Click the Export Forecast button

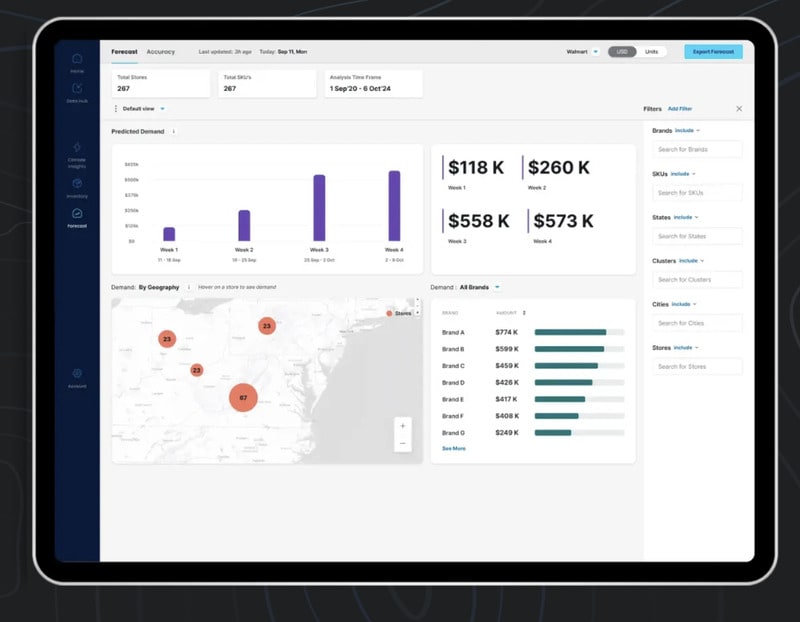(x=713, y=51)
